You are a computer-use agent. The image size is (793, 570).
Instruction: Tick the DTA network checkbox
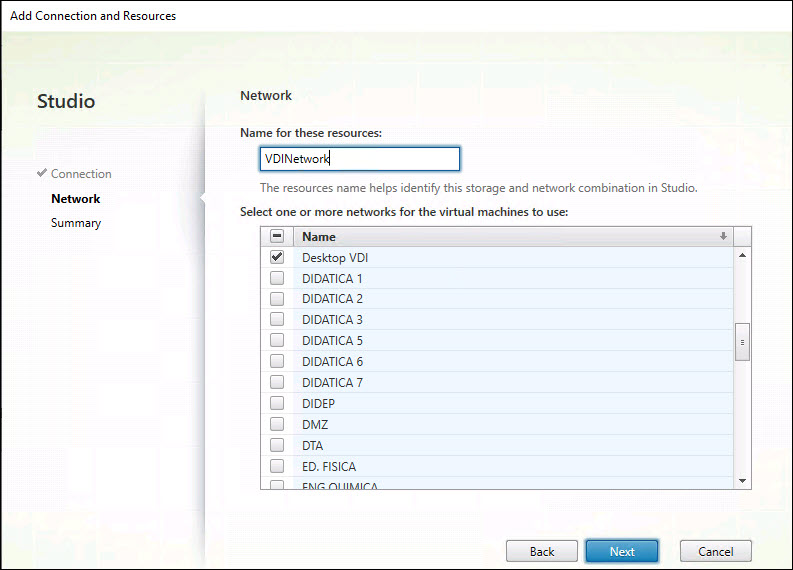coord(277,445)
